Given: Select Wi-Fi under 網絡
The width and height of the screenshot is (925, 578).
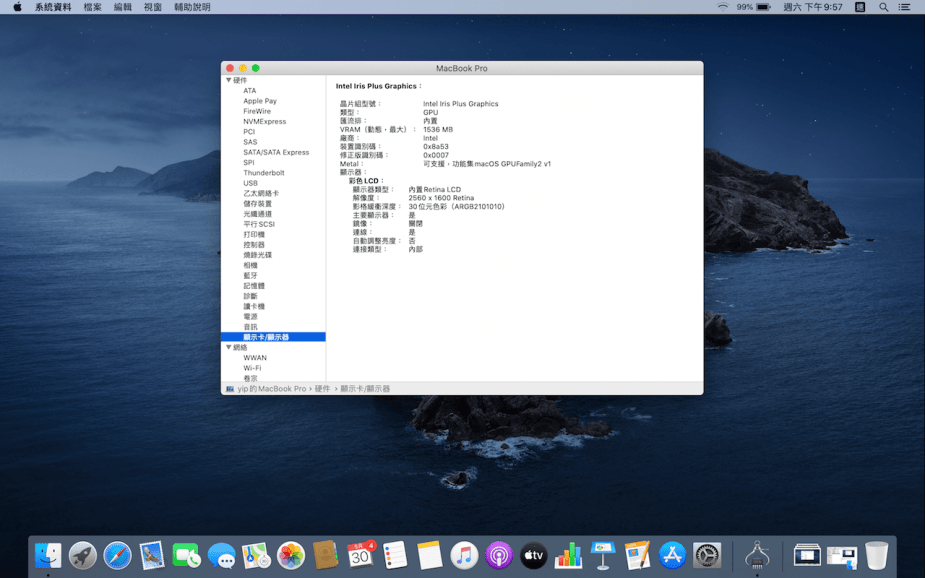Looking at the screenshot, I should pos(252,368).
